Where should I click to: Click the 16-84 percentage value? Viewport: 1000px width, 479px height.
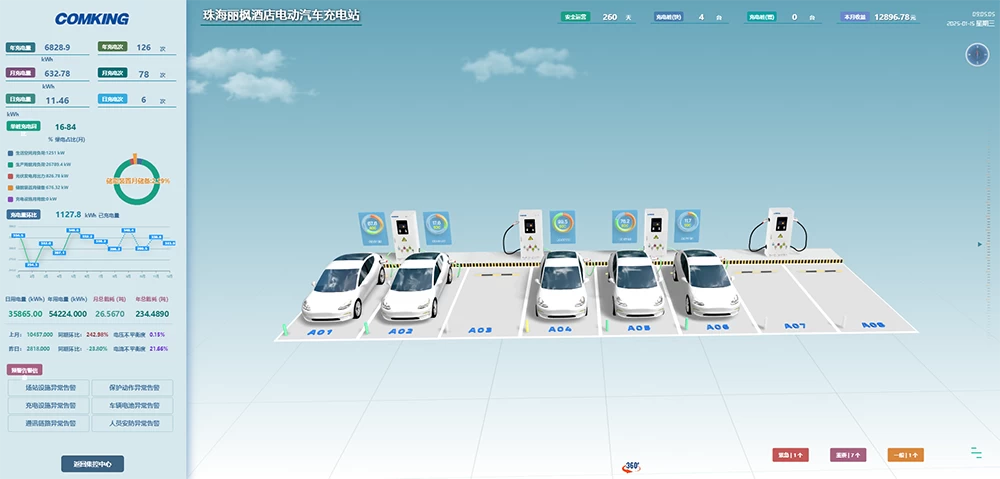pos(66,127)
